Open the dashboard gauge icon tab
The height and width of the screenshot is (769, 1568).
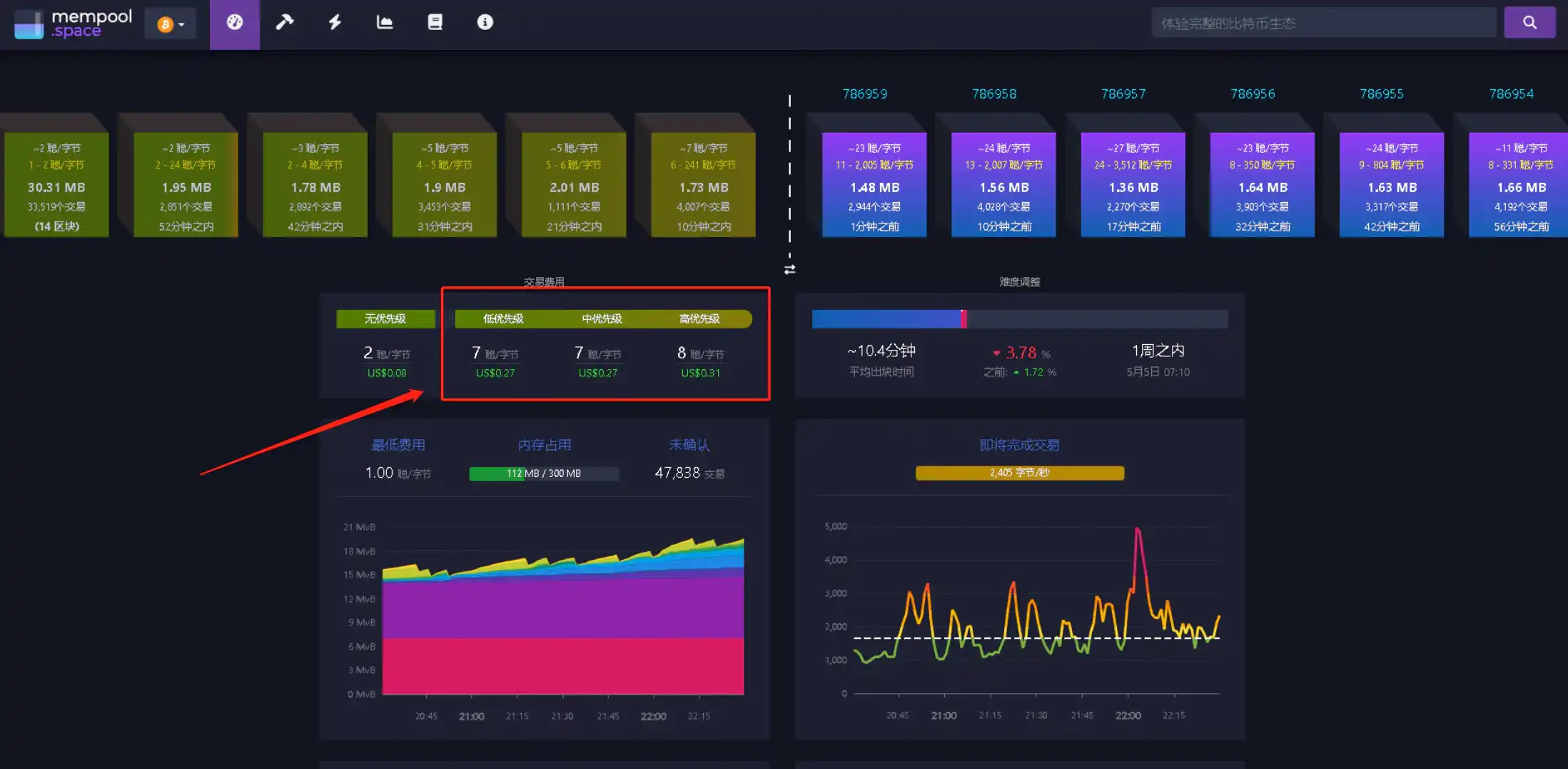[x=235, y=23]
